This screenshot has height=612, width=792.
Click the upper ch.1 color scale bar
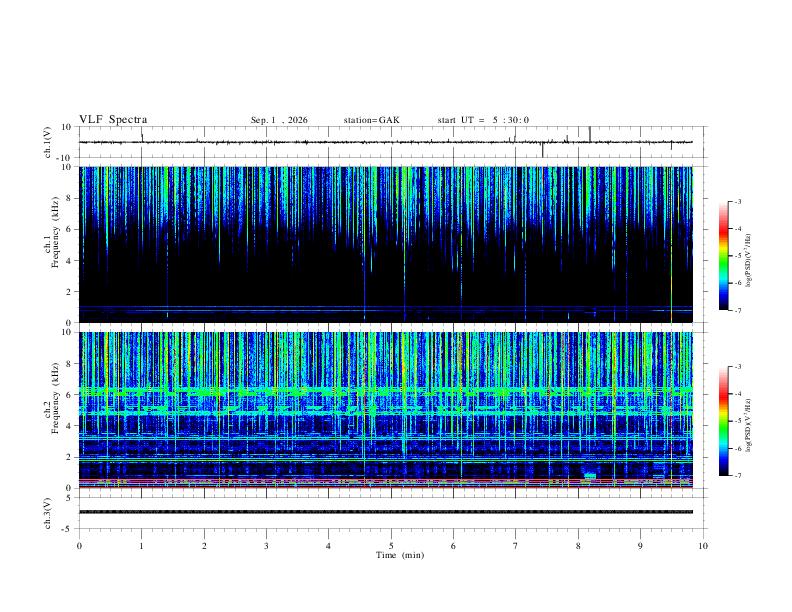723,256
